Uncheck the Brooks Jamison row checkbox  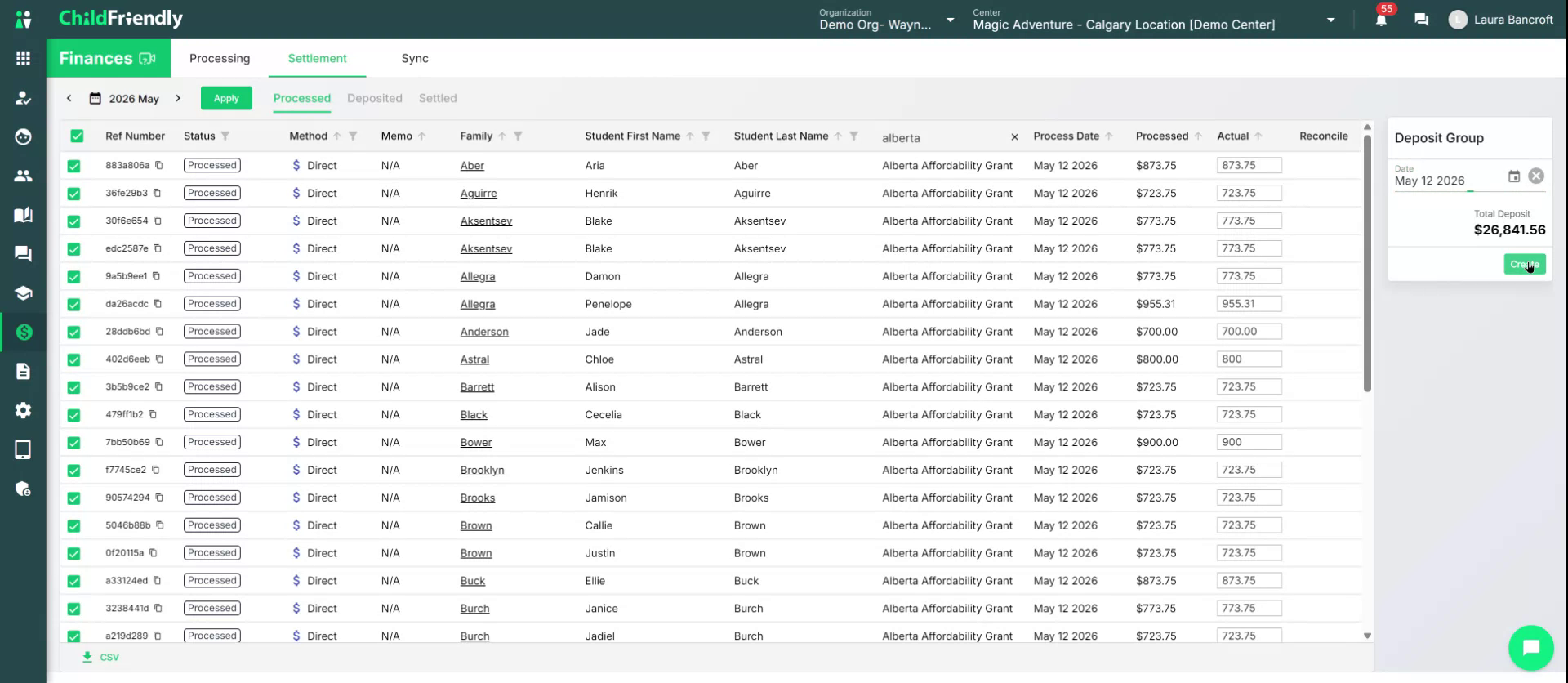[74, 498]
